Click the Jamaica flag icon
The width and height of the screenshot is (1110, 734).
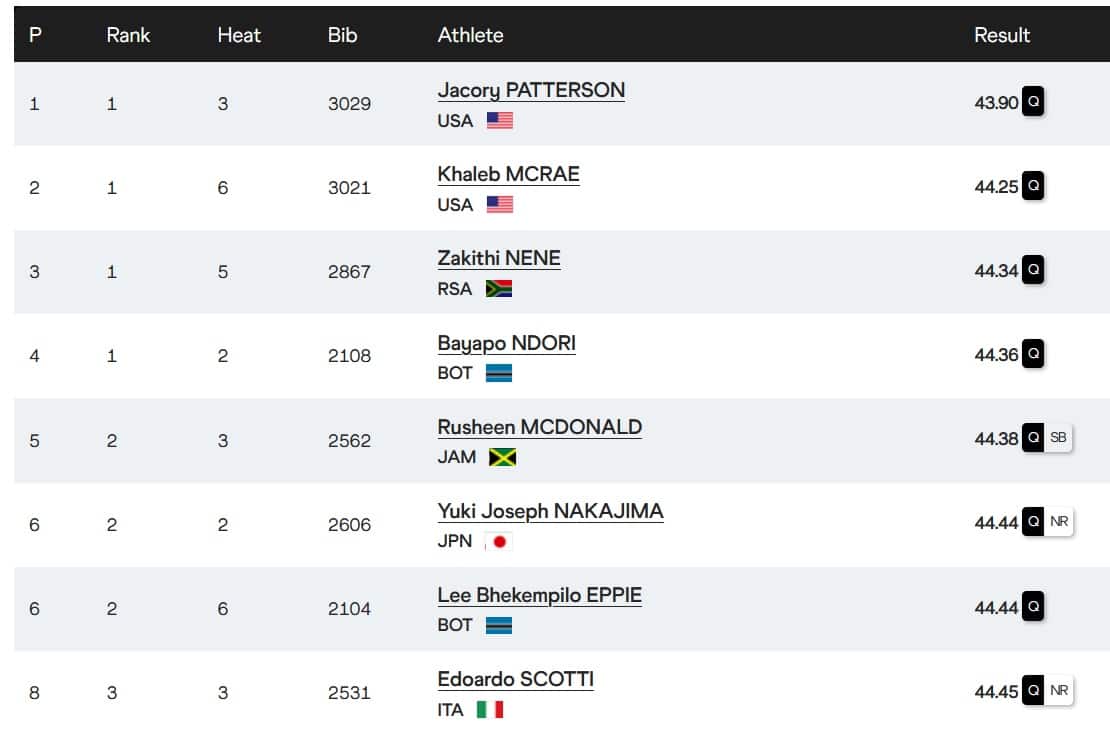pyautogui.click(x=502, y=457)
